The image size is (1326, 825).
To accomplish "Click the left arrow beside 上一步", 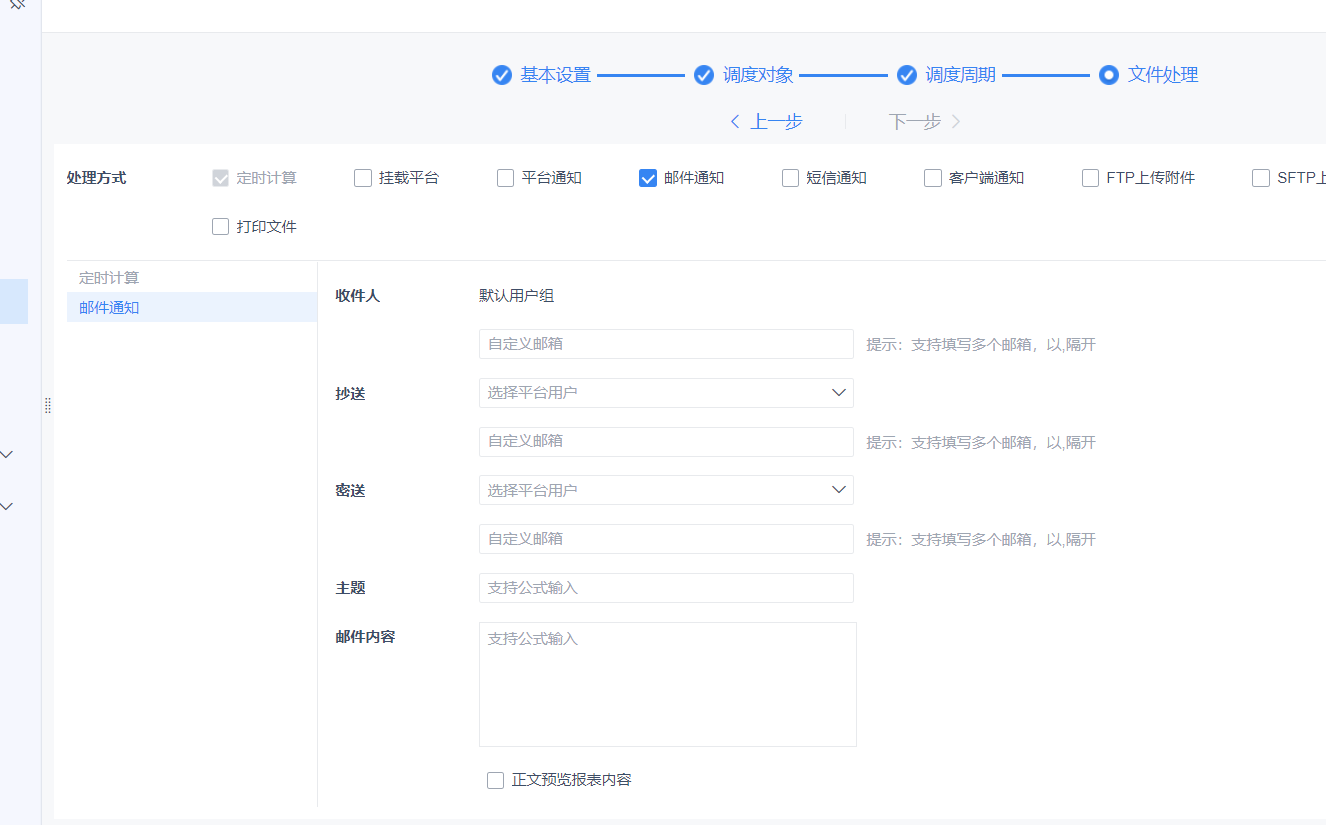I will [x=735, y=122].
